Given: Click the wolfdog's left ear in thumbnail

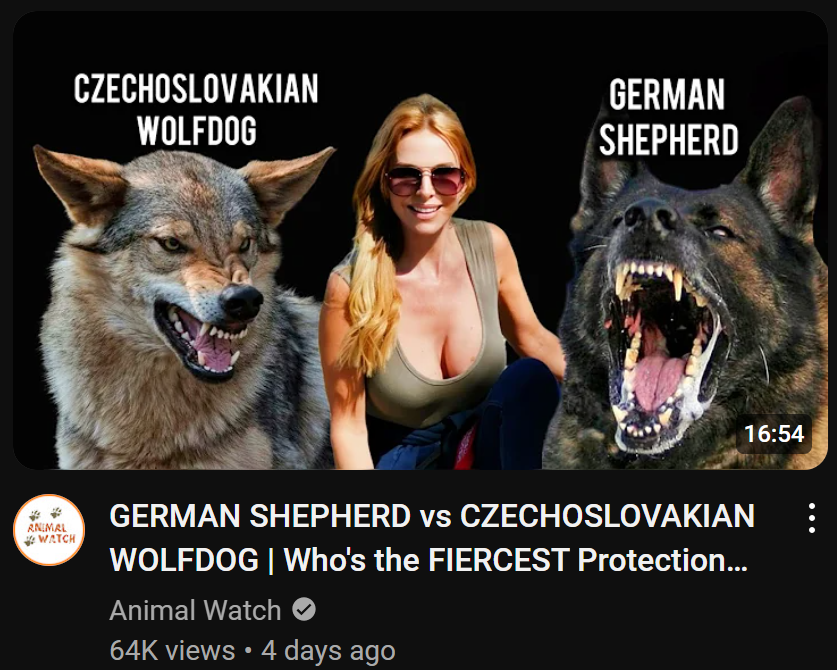Looking at the screenshot, I should 80,184.
